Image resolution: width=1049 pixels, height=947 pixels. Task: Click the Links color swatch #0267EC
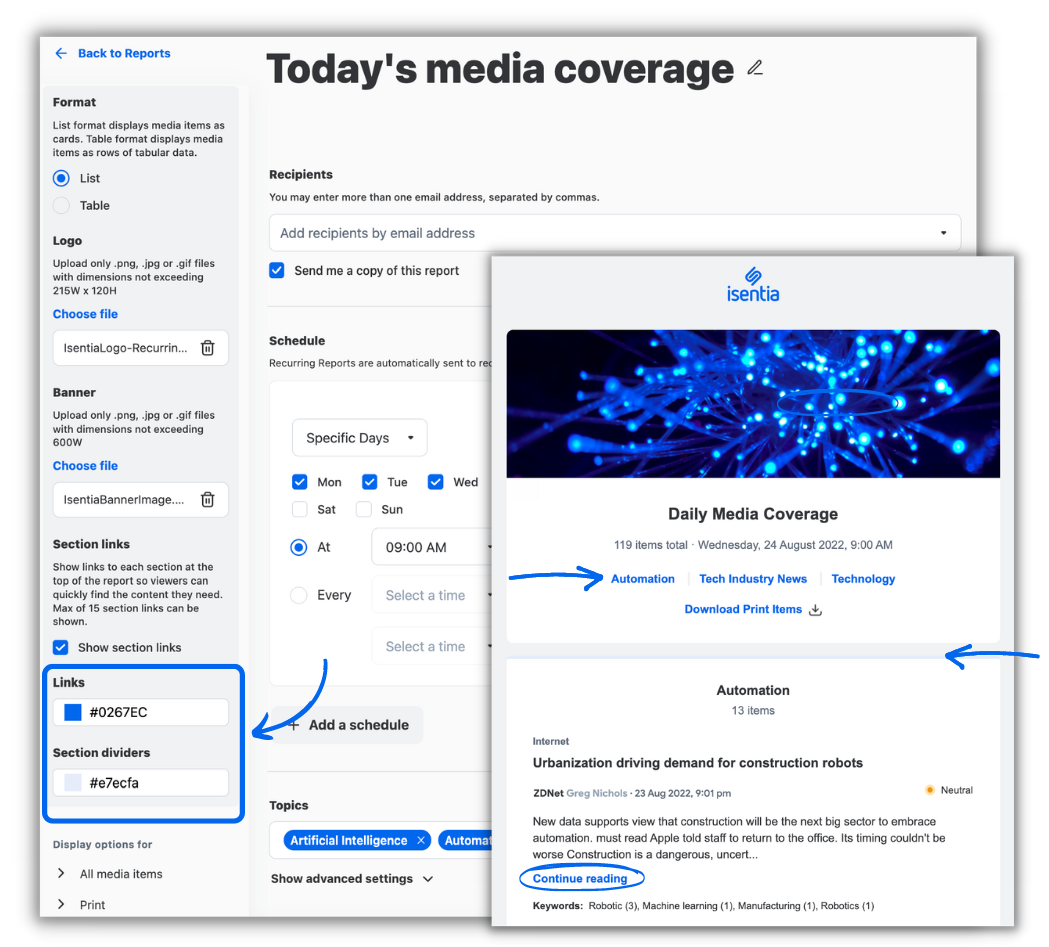pyautogui.click(x=72, y=712)
